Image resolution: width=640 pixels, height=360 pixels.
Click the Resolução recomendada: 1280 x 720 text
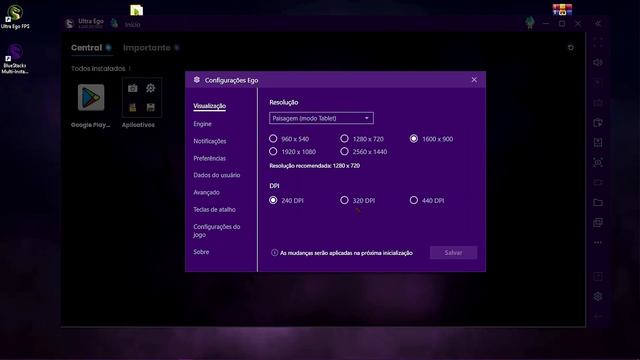pos(314,166)
